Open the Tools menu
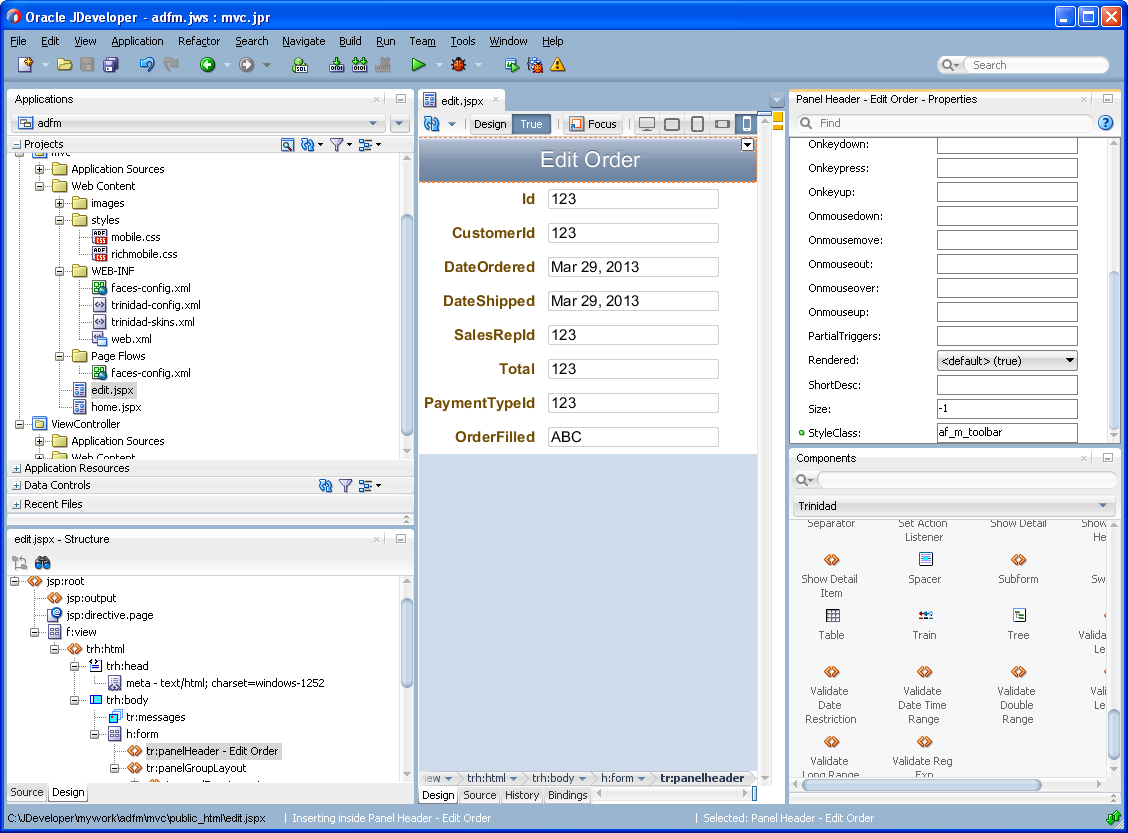 pyautogui.click(x=463, y=41)
